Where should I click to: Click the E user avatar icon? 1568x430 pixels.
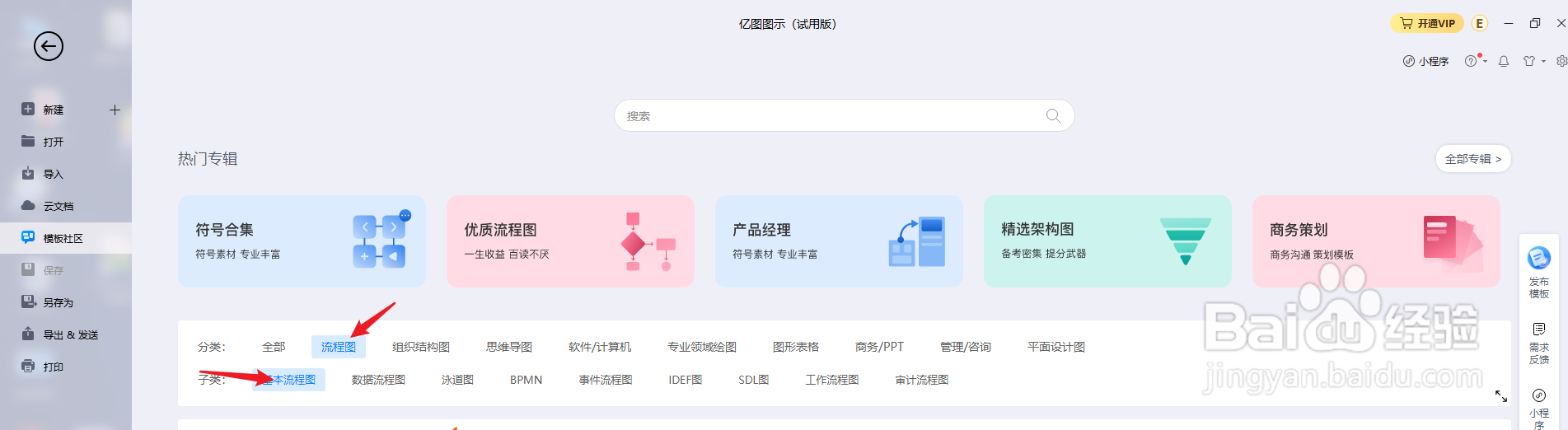1480,23
